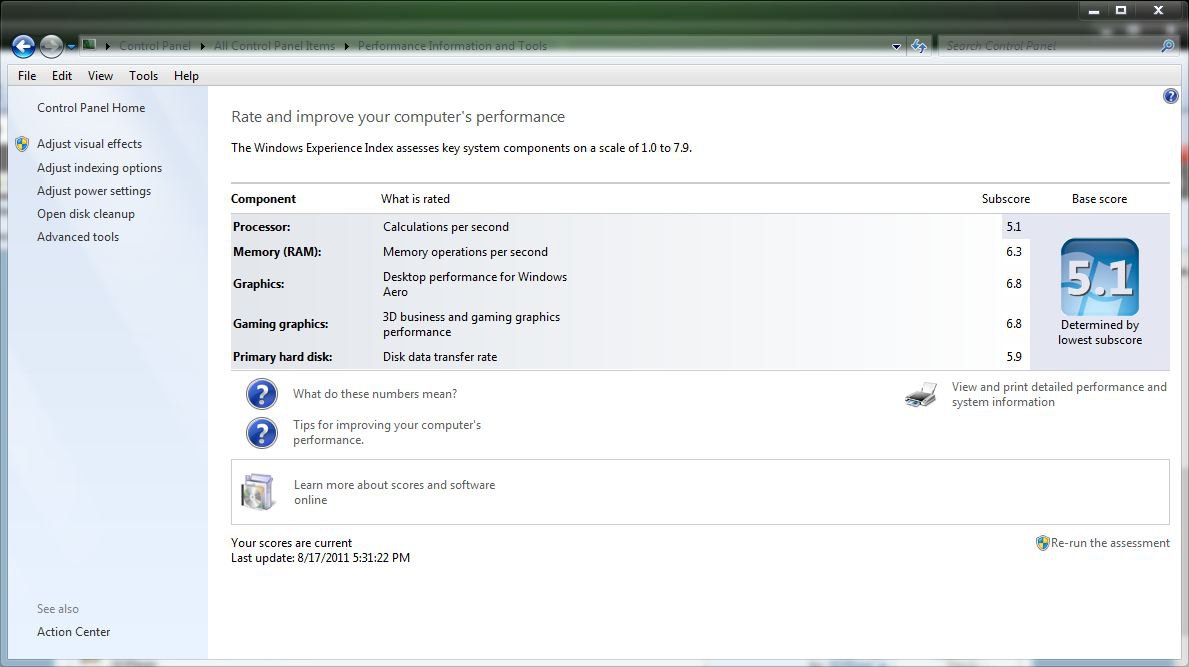Open Advanced tools
The width and height of the screenshot is (1189, 667).
coord(78,236)
